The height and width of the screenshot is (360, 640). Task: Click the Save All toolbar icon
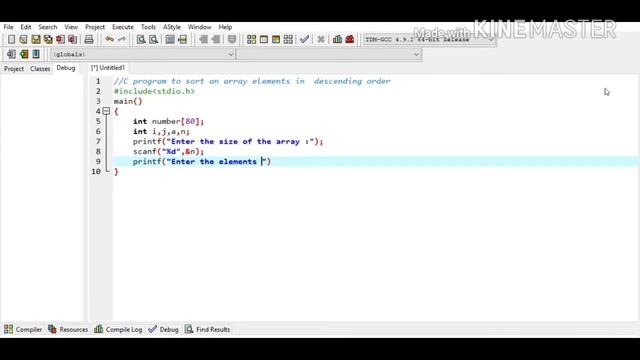(x=48, y=39)
